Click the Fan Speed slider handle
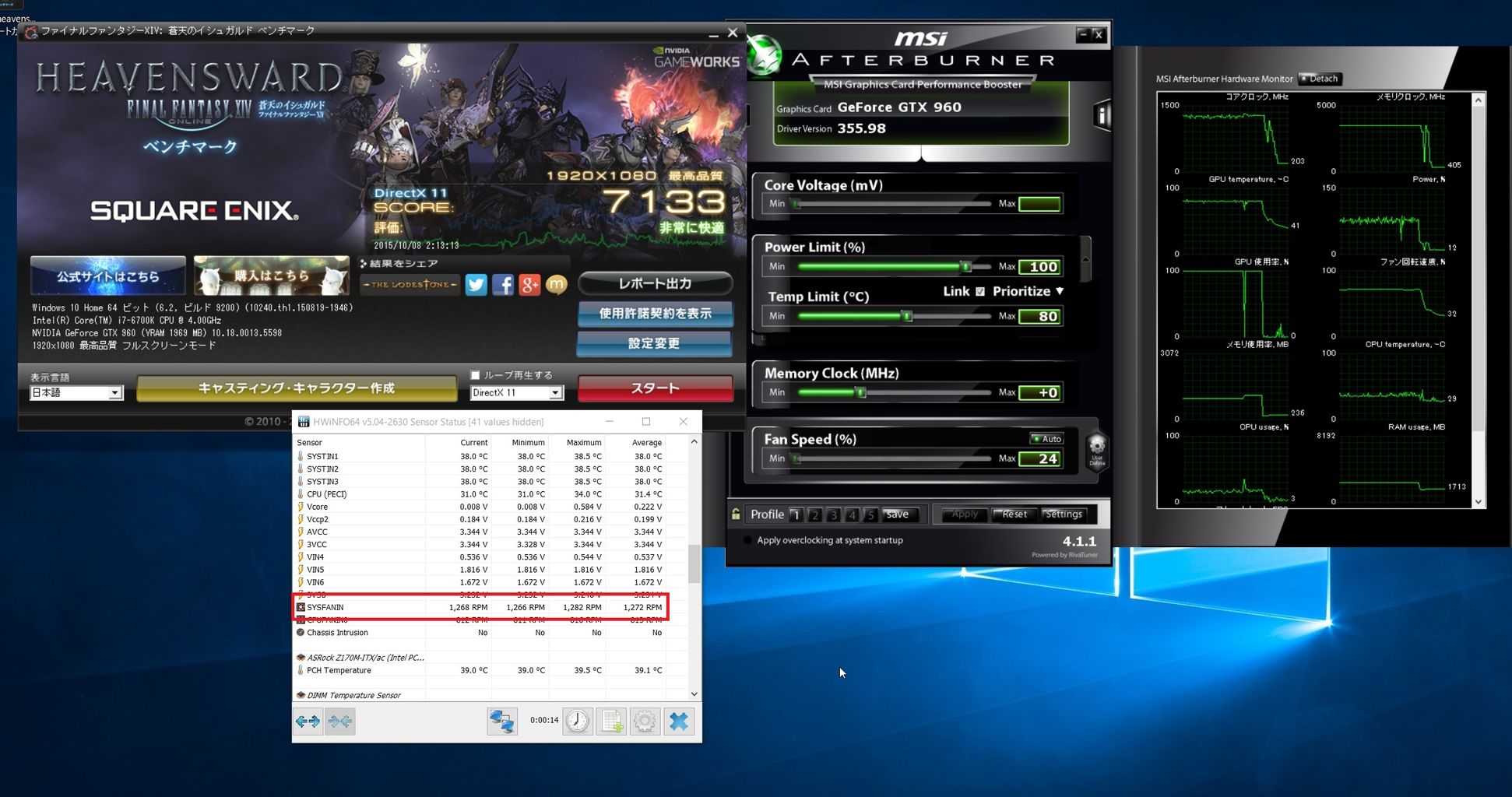 pyautogui.click(x=796, y=458)
